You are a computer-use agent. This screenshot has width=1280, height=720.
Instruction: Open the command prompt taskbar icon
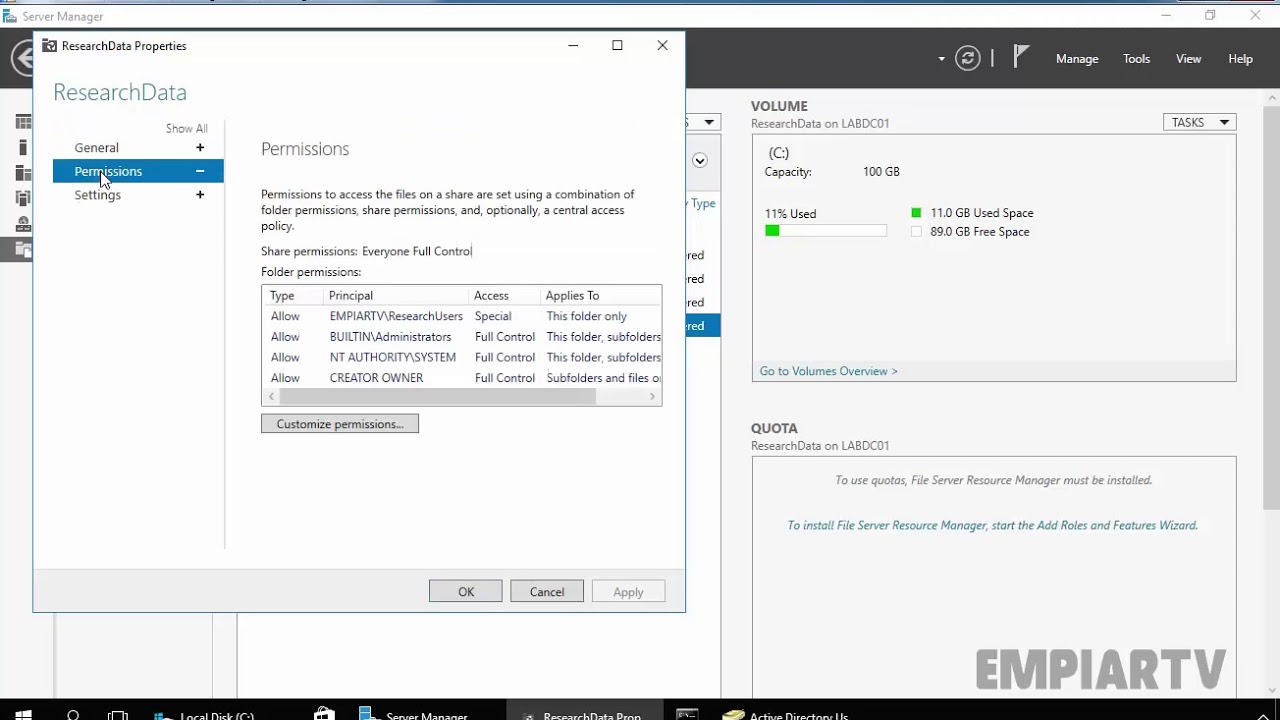[687, 715]
